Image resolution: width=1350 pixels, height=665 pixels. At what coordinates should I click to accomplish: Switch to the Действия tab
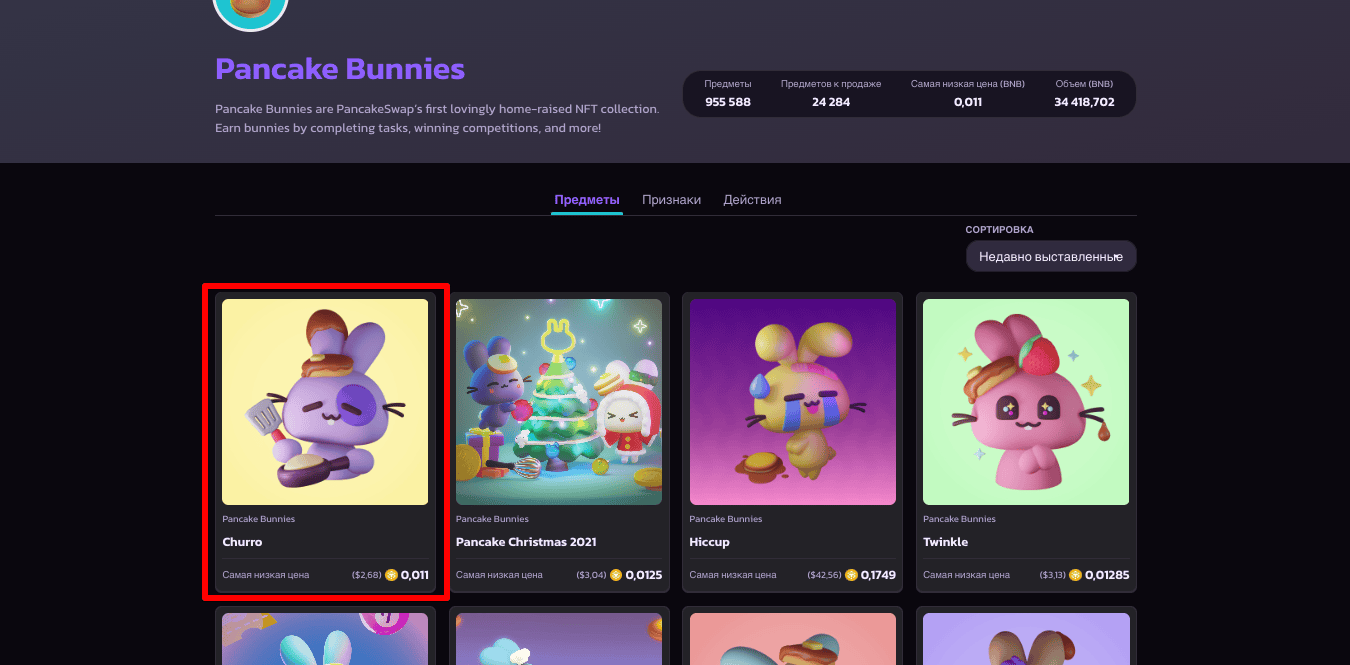[x=752, y=199]
